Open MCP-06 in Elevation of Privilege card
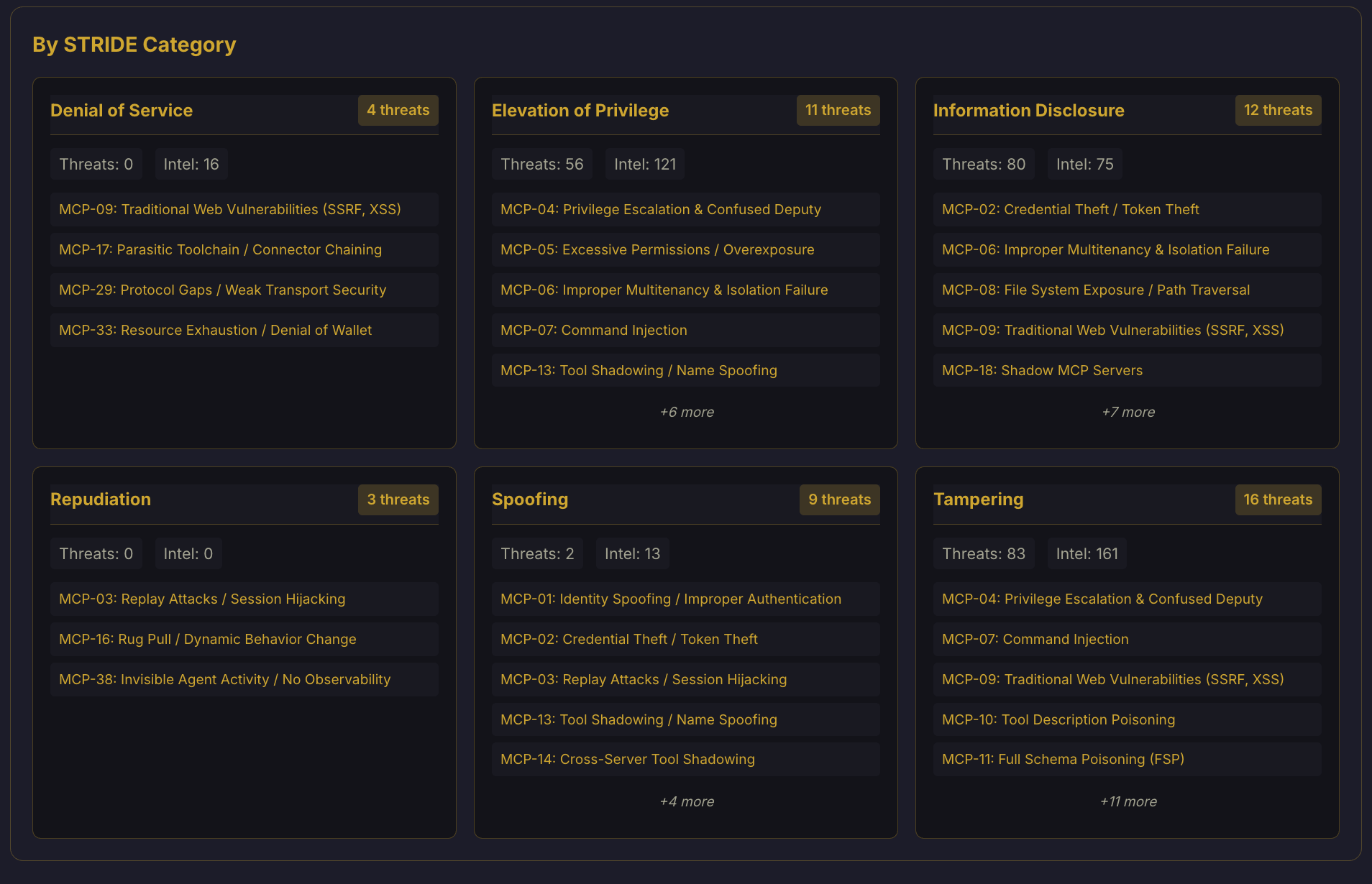 686,290
